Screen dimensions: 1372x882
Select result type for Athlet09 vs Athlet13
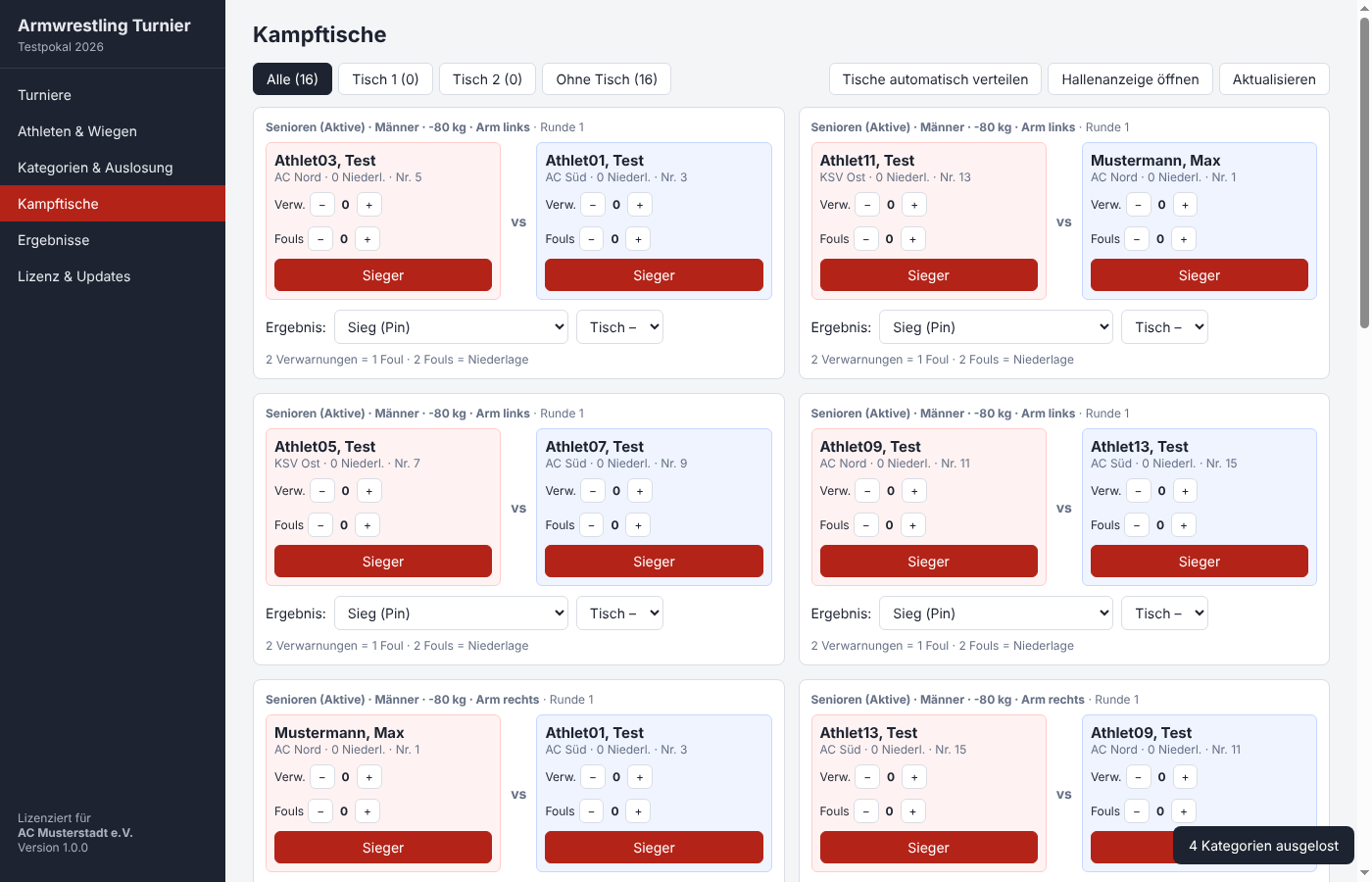point(997,613)
